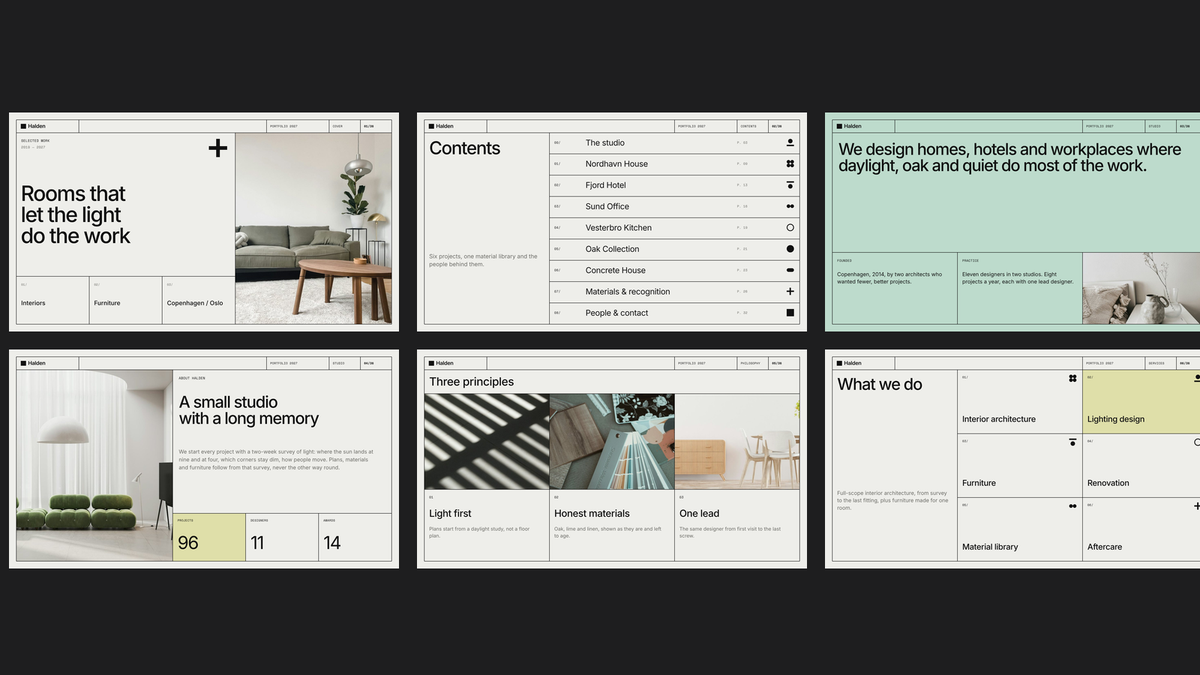The width and height of the screenshot is (1200, 675).
Task: Click the four-dot icon in Interior architecture cell
Action: coord(1072,378)
